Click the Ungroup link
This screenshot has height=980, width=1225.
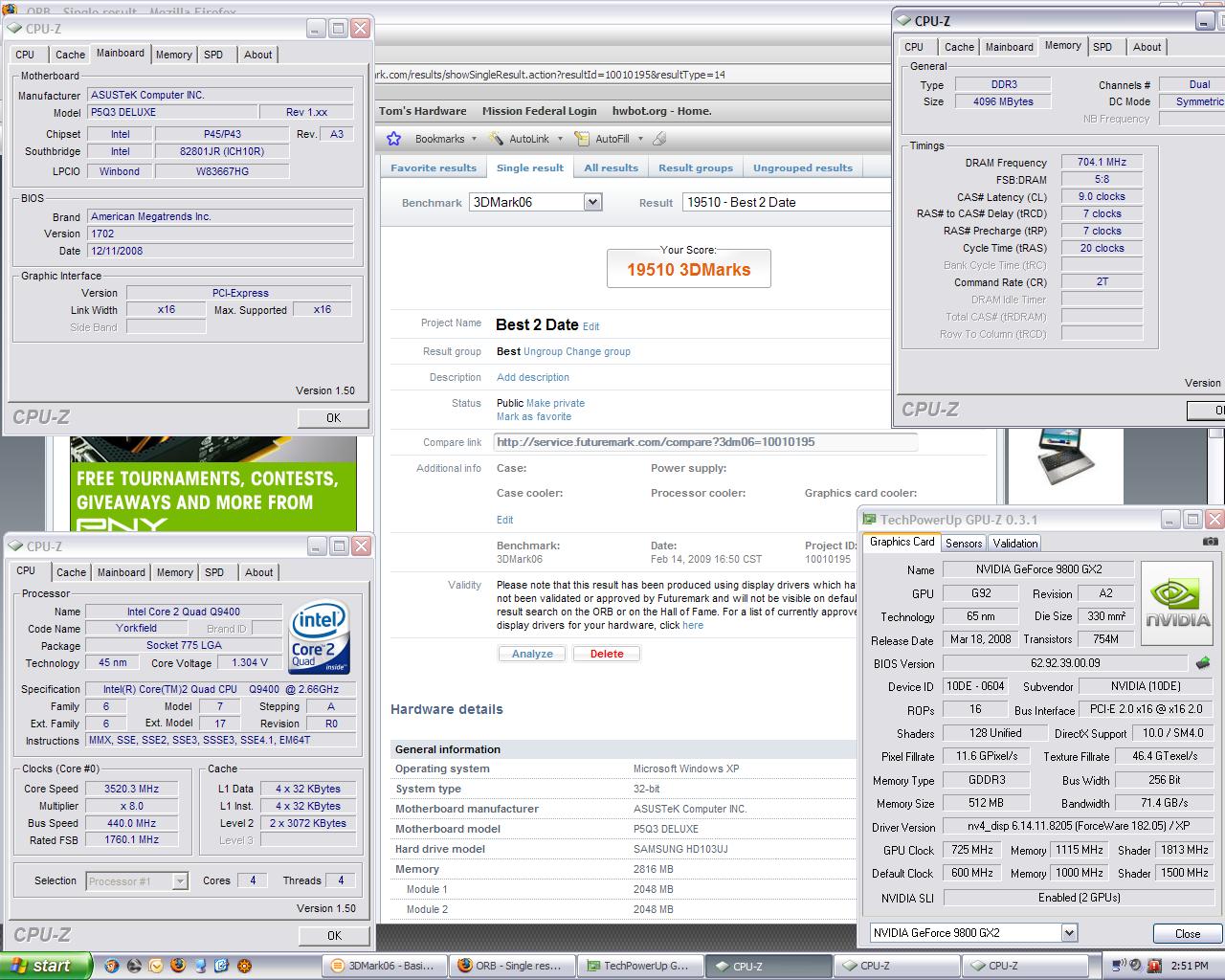(543, 351)
